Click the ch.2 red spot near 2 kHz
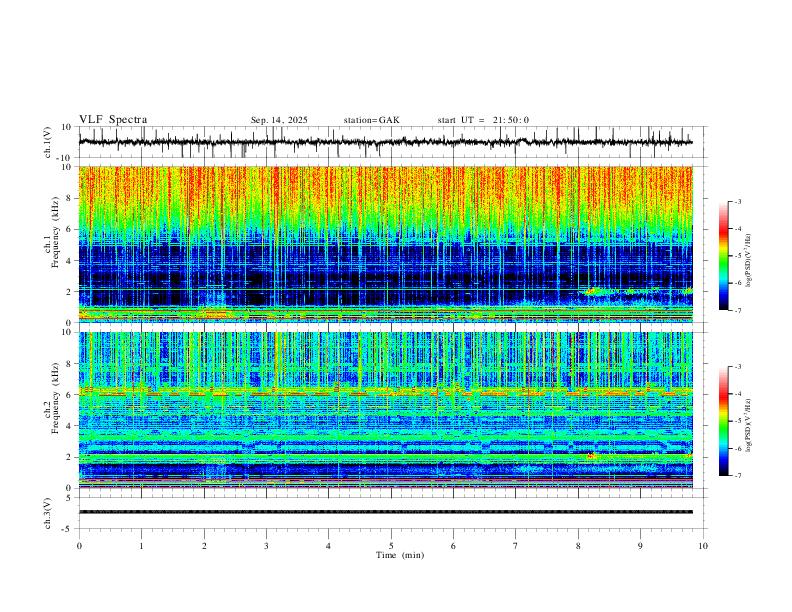The image size is (792, 612). (590, 456)
